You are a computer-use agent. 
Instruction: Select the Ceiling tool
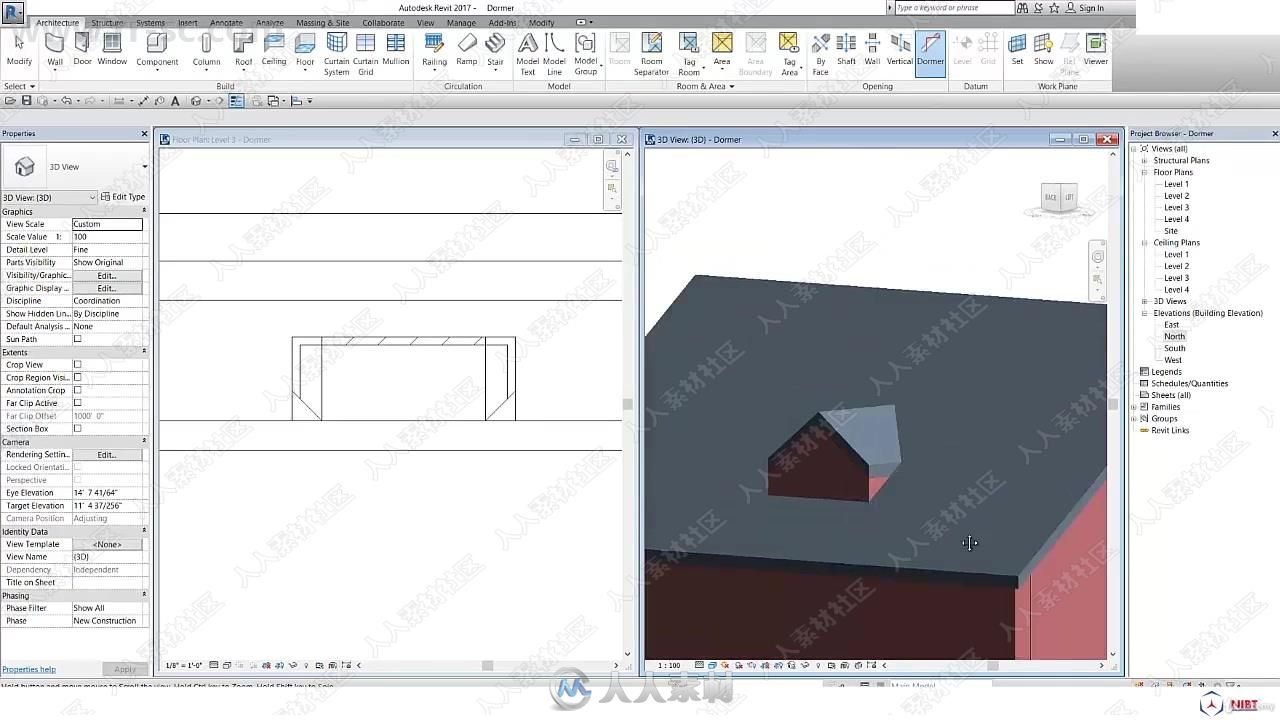click(274, 50)
